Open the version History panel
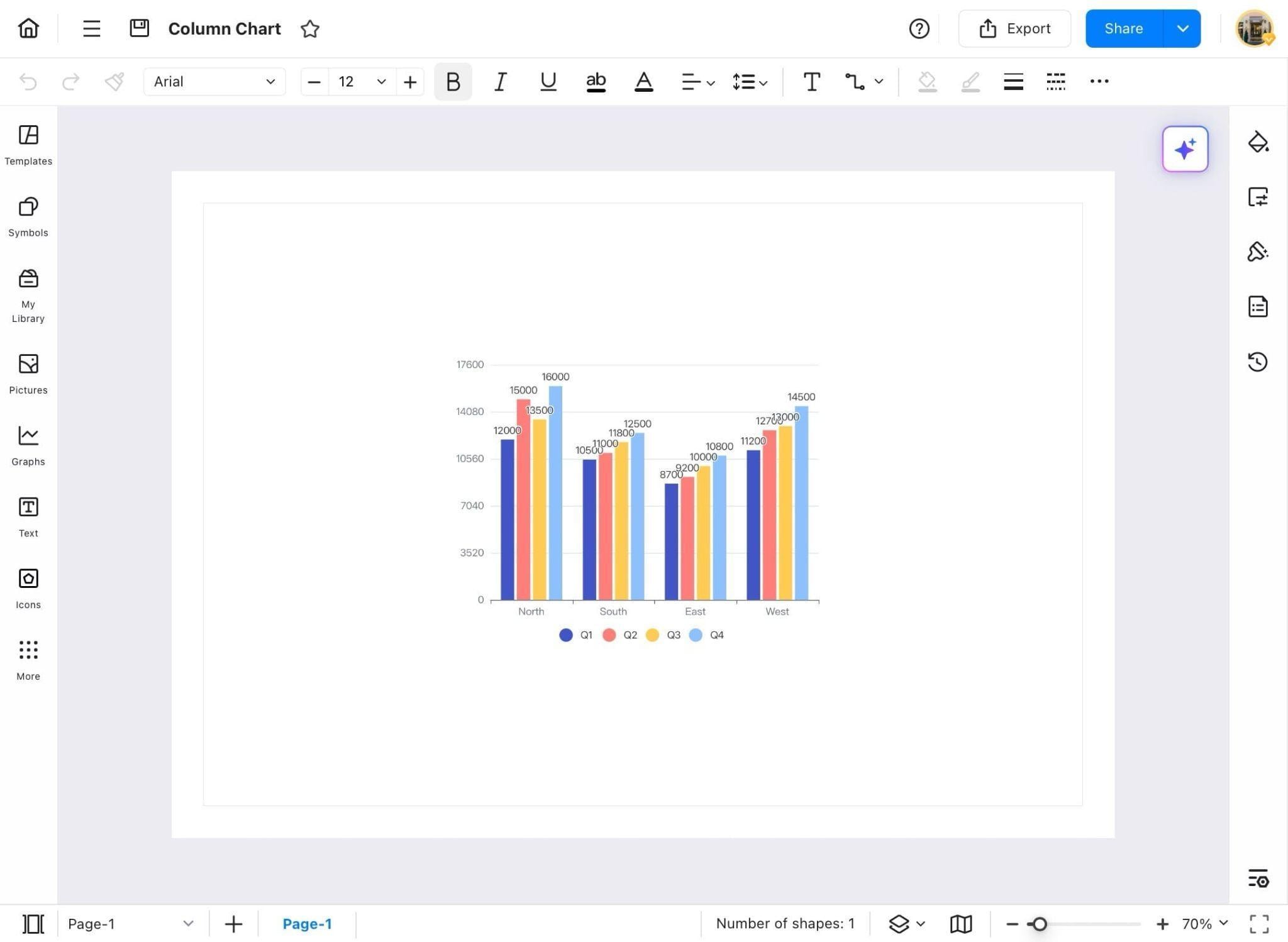This screenshot has width=1288, height=942. click(x=1258, y=362)
